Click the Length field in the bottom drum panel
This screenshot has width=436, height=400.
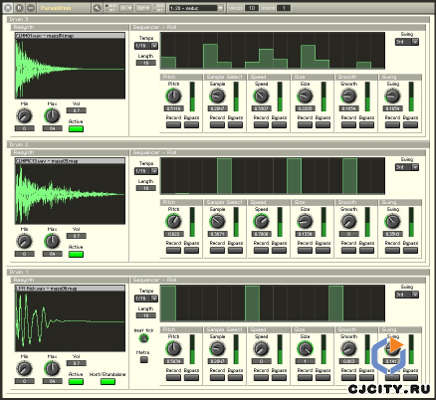tap(146, 315)
